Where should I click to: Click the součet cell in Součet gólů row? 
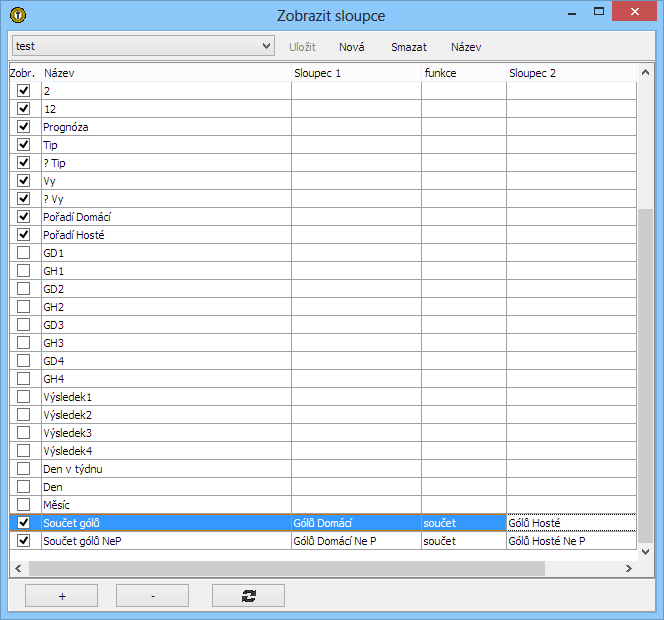464,523
